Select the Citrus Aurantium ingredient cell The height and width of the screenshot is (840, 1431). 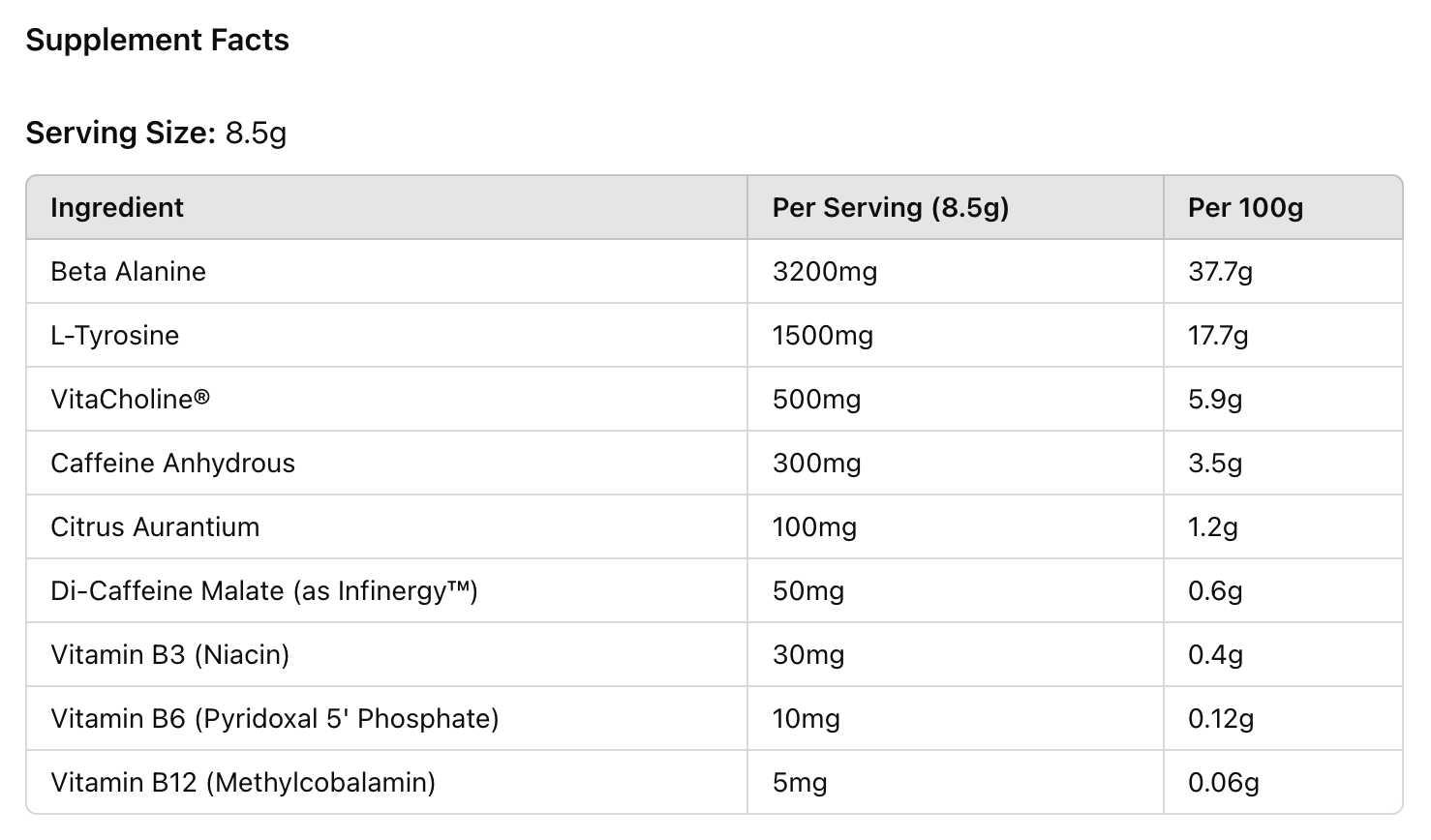point(155,527)
